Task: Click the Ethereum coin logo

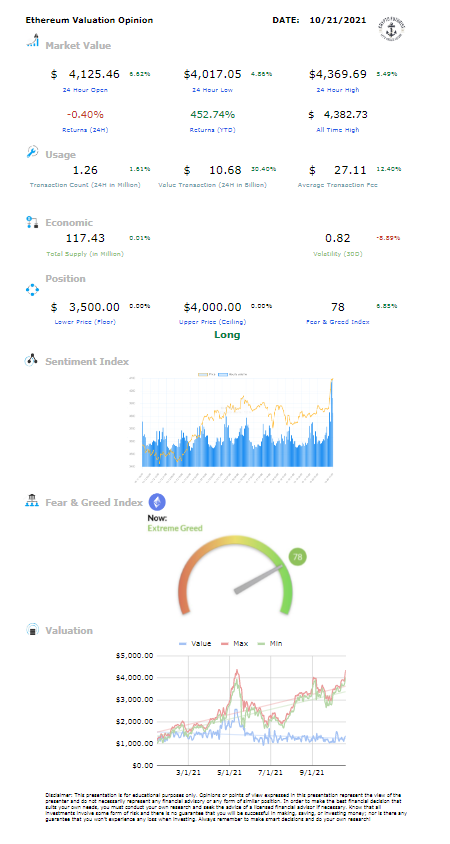Action: click(x=157, y=502)
